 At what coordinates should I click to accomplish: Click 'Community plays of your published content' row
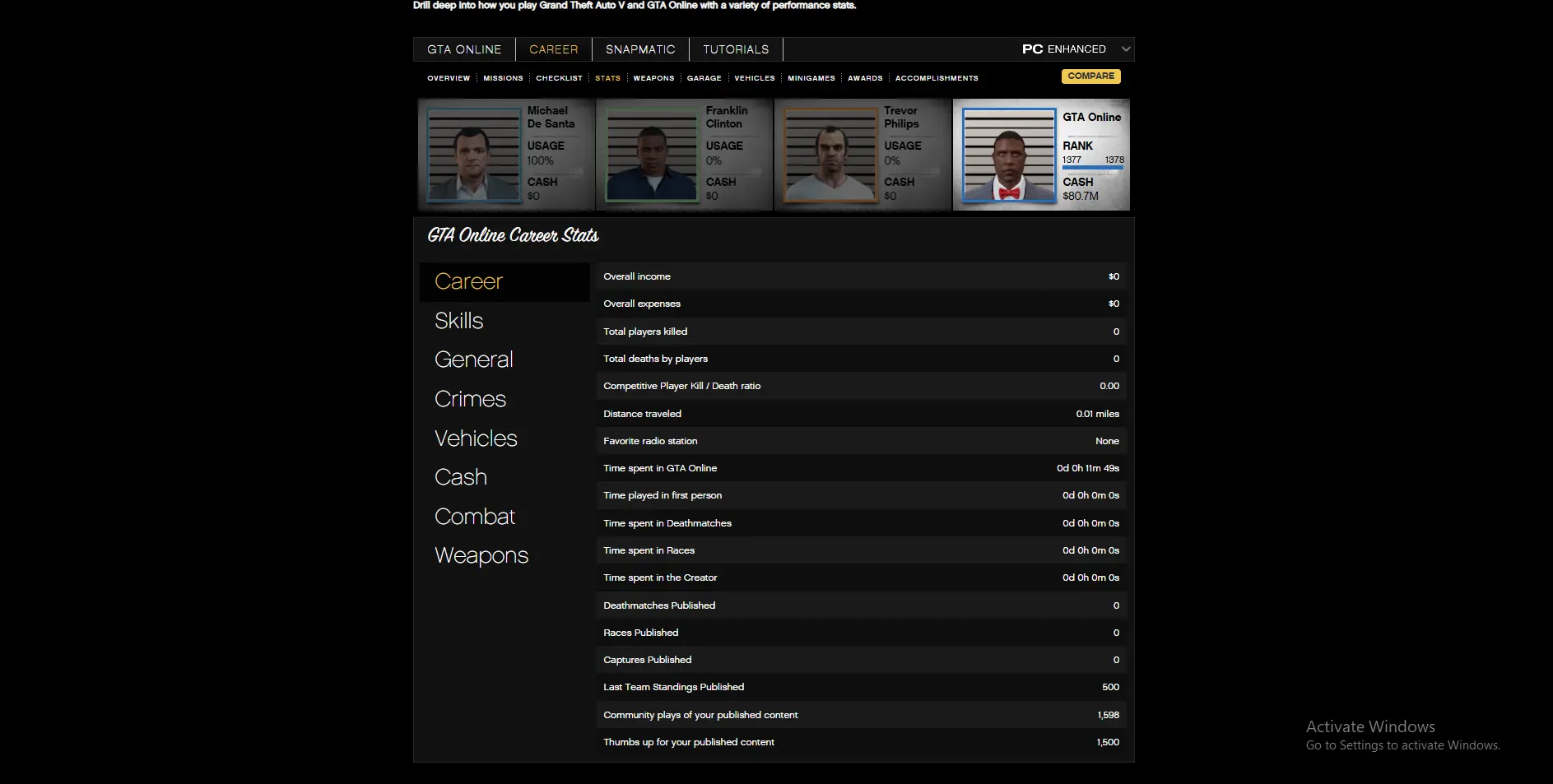point(861,715)
